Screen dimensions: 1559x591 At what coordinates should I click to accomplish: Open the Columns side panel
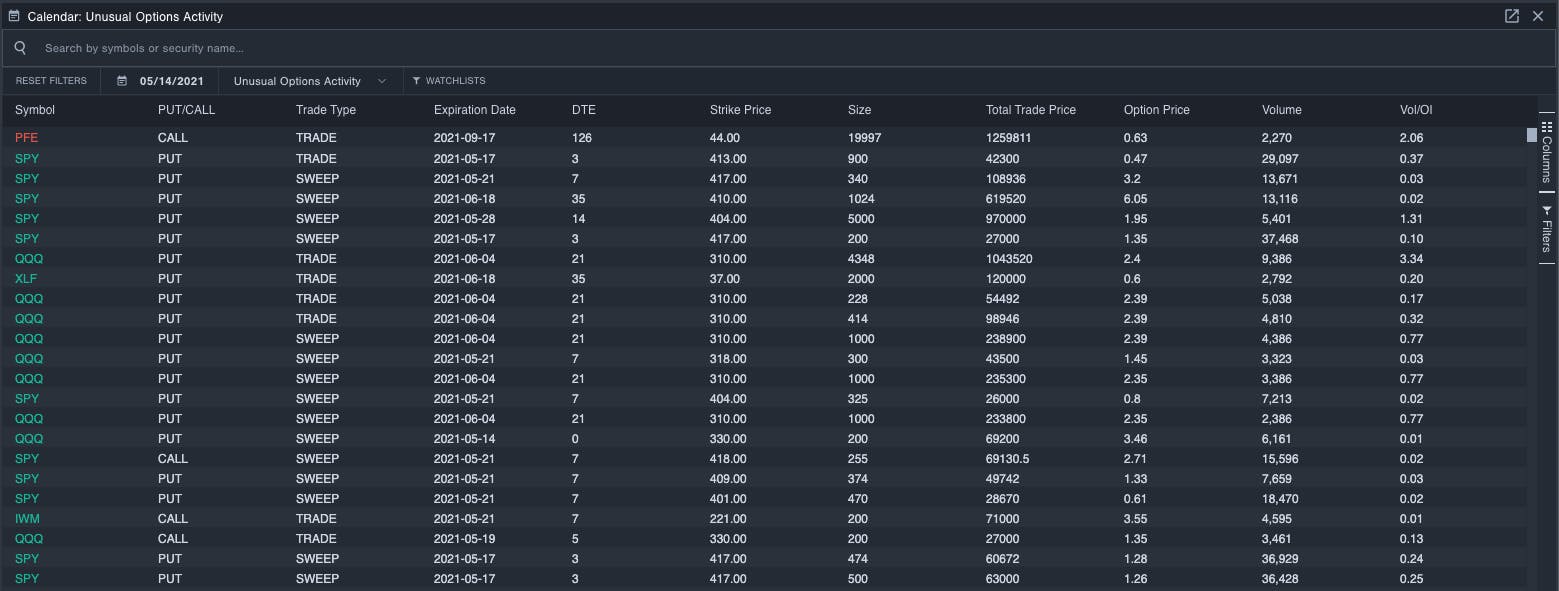(x=1547, y=150)
